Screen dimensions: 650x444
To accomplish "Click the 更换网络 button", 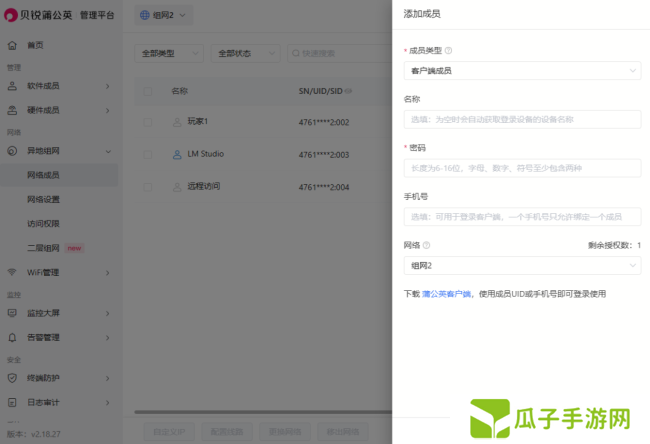I will (285, 432).
